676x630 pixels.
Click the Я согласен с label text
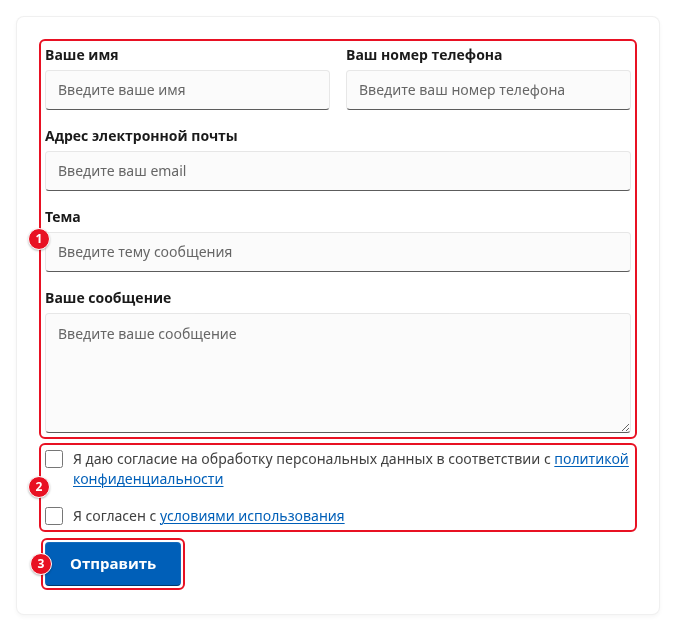(114, 516)
